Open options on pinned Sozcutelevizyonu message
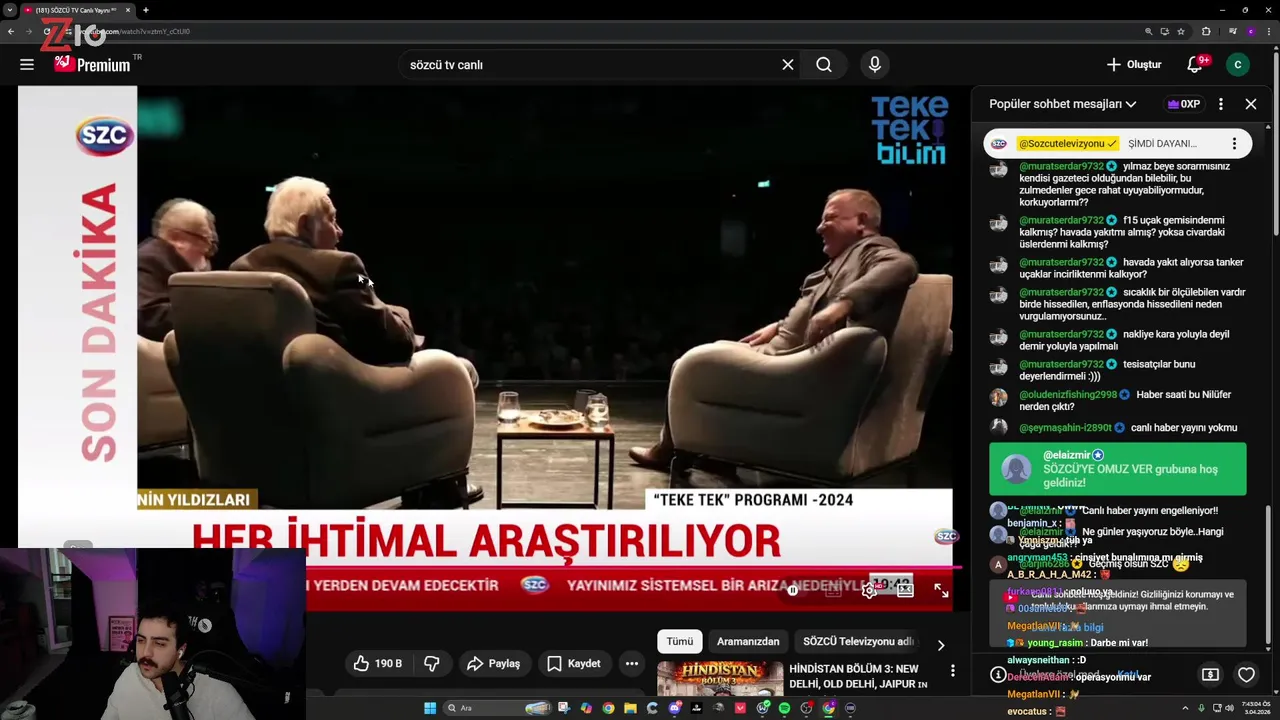Screen dimensions: 1280x720 coord(1235,143)
